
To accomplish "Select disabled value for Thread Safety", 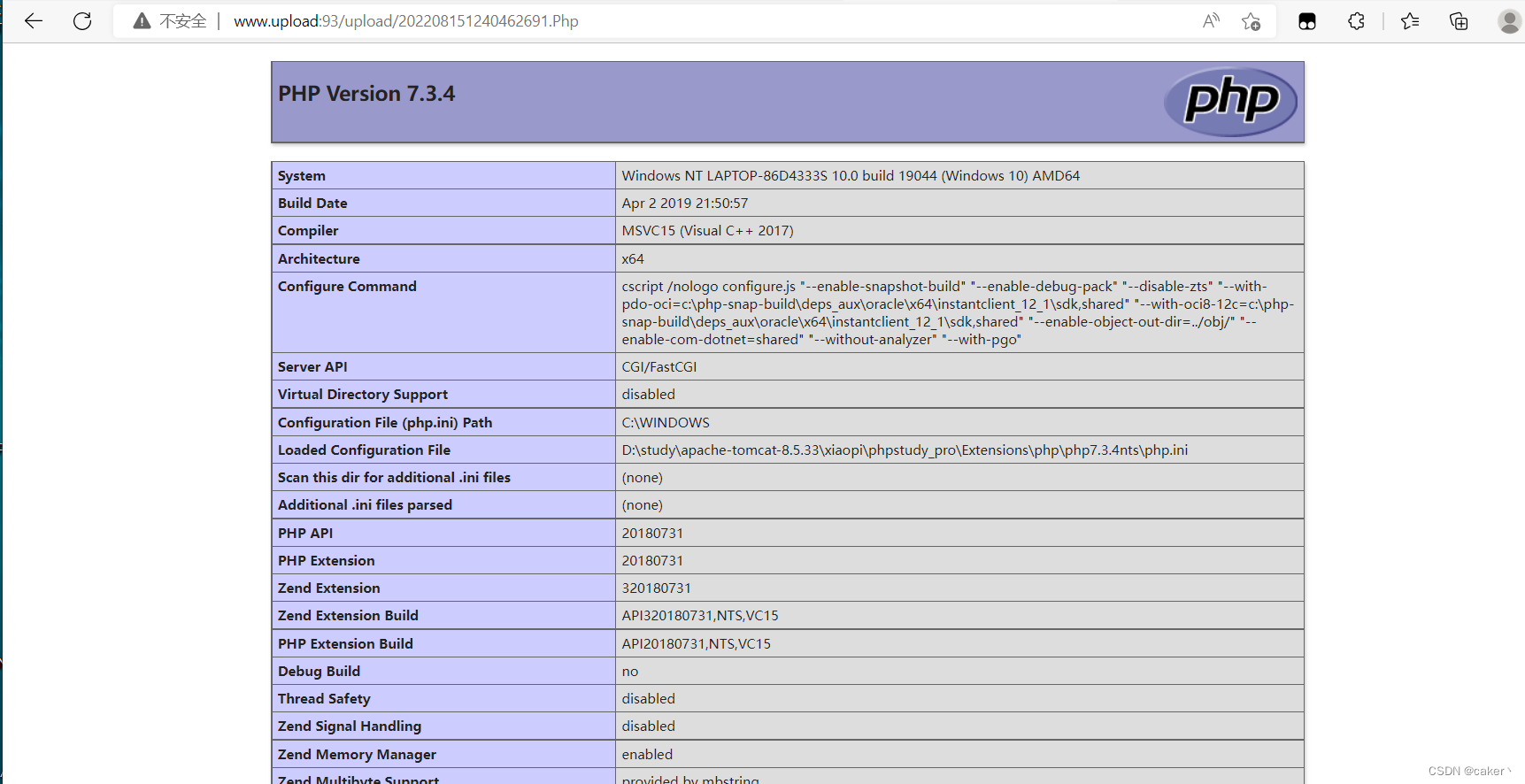I will [649, 699].
